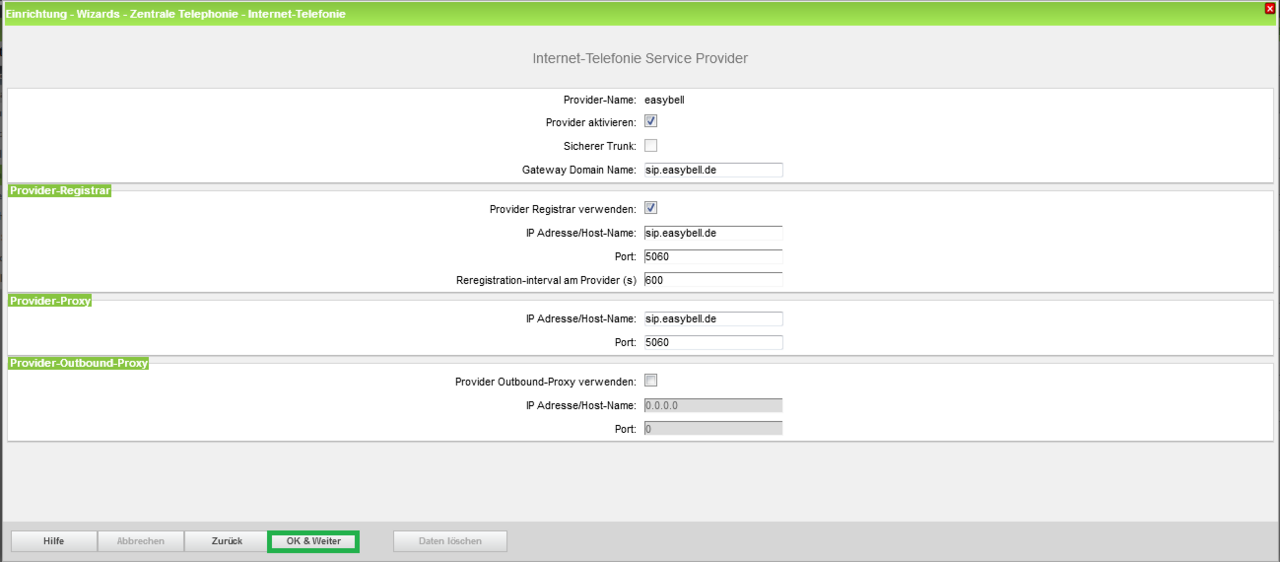The width and height of the screenshot is (1280, 562).
Task: Click the Outbound-Proxy IP Adresse field showing 0.0.0.0
Action: click(x=712, y=405)
